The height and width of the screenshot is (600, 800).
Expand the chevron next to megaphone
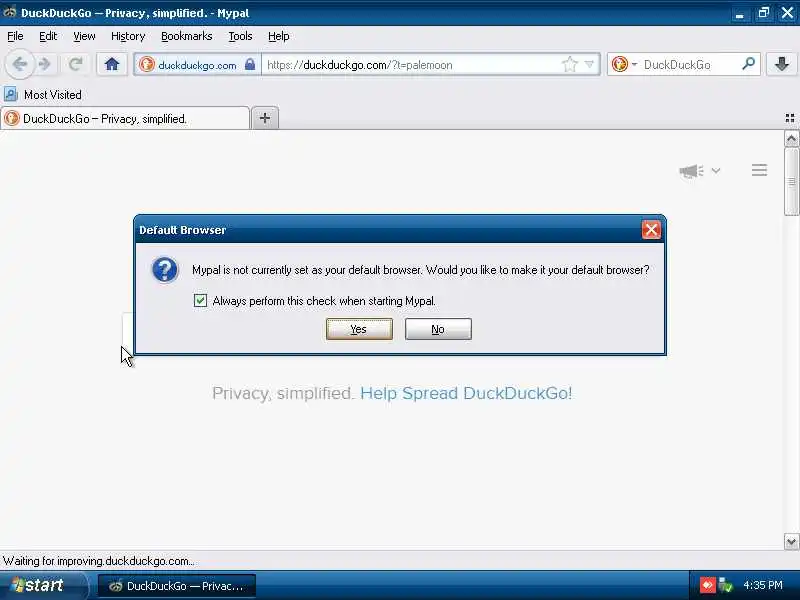click(716, 170)
